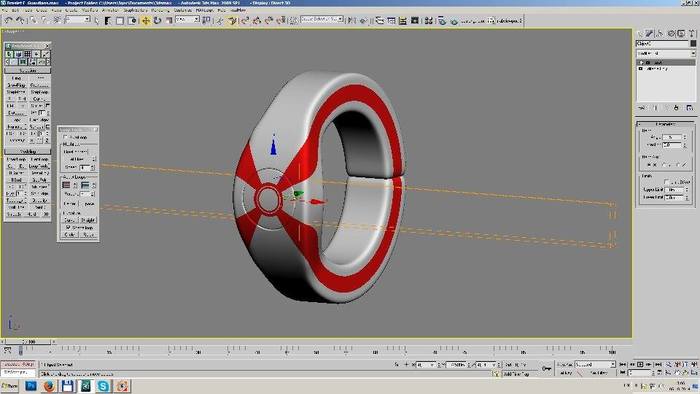Toggle Pin Stack below the modifier stack

click(642, 108)
